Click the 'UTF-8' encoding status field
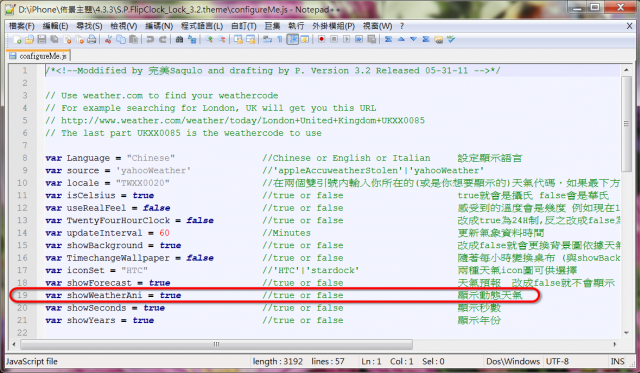 pyautogui.click(x=557, y=362)
